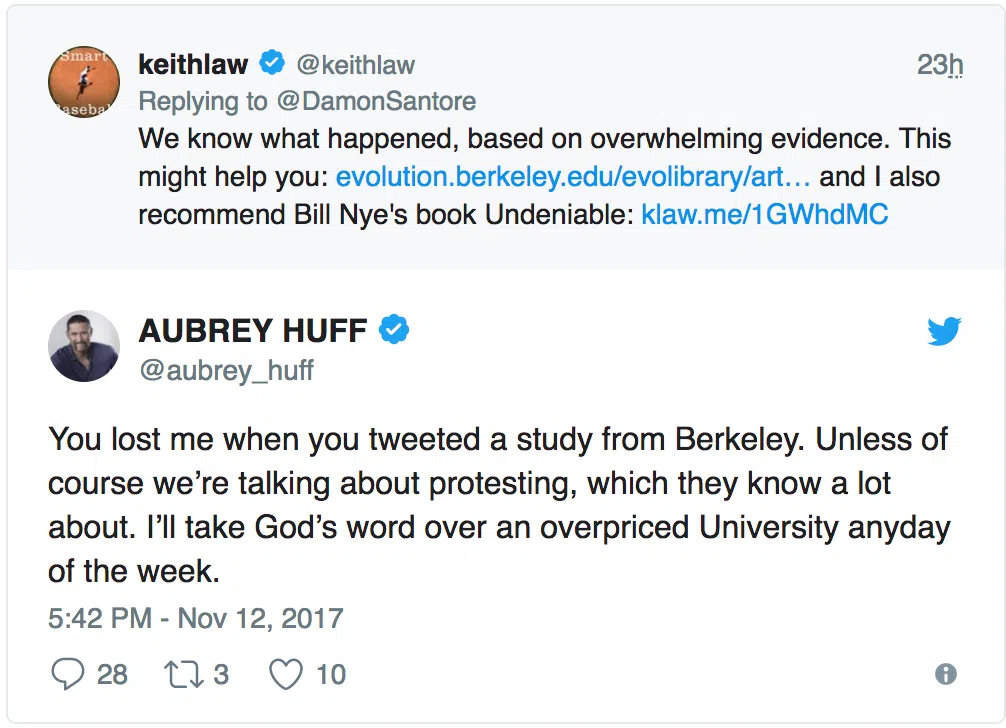Screen dimensions: 1006x728
Task: Click the 10 likes count
Action: tap(331, 674)
